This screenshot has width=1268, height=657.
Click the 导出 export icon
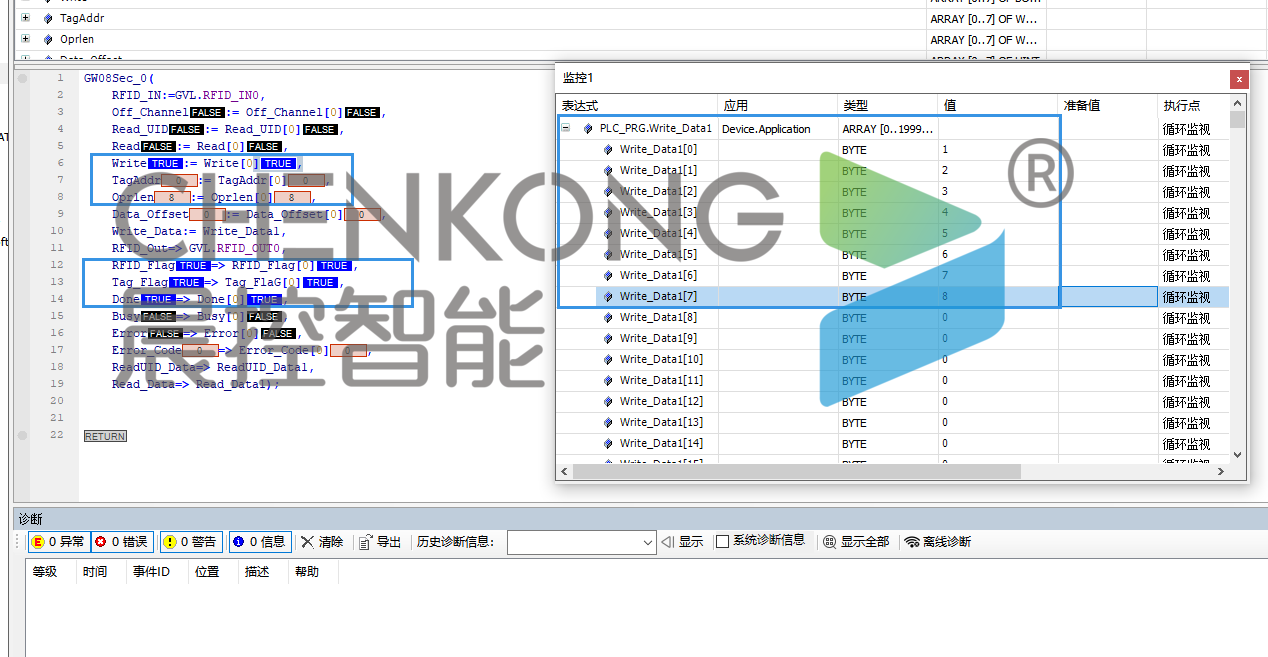click(366, 542)
